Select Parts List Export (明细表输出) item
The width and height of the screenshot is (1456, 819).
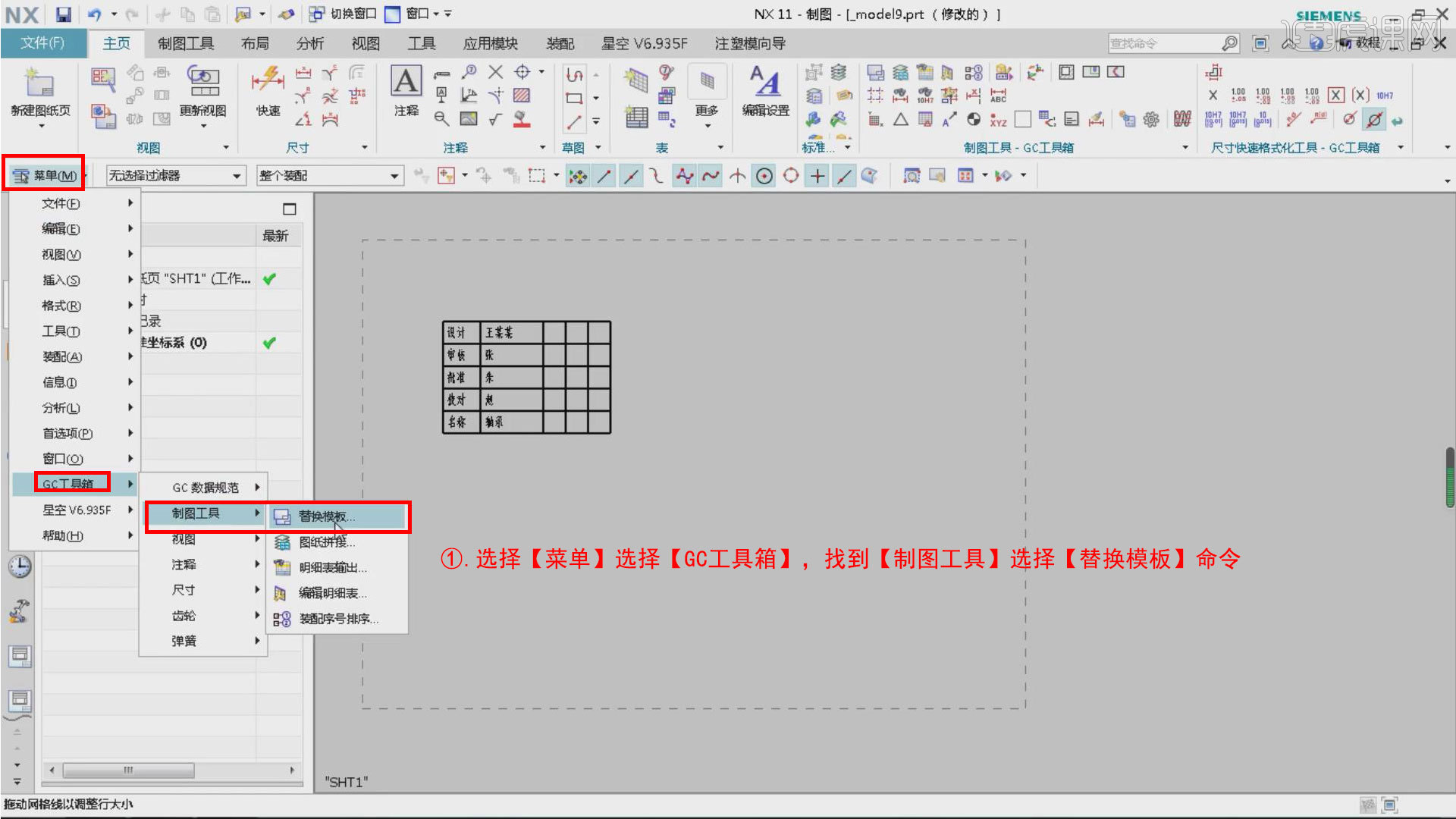(337, 567)
